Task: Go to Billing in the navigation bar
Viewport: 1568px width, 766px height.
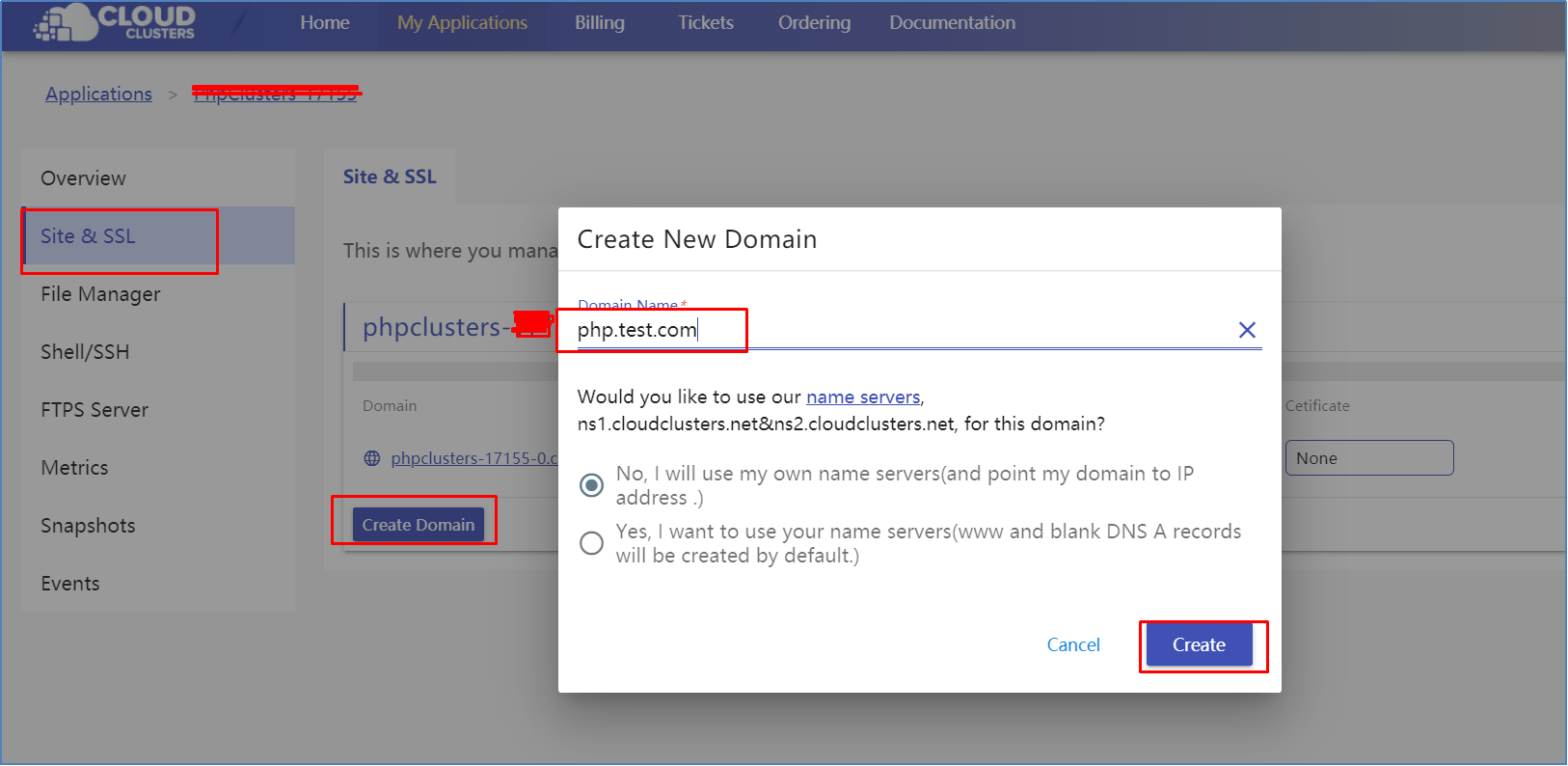Action: point(599,22)
